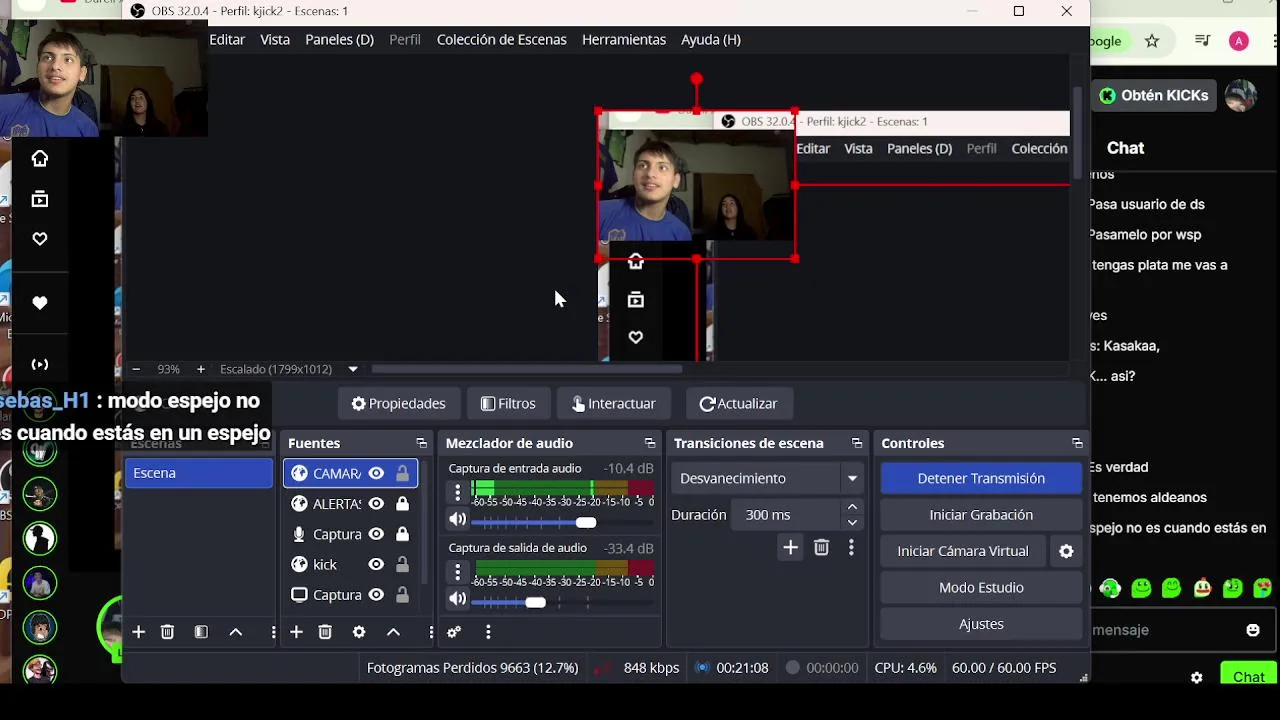Open the emoji picker in the chat message box
This screenshot has height=720, width=1280.
point(1253,630)
